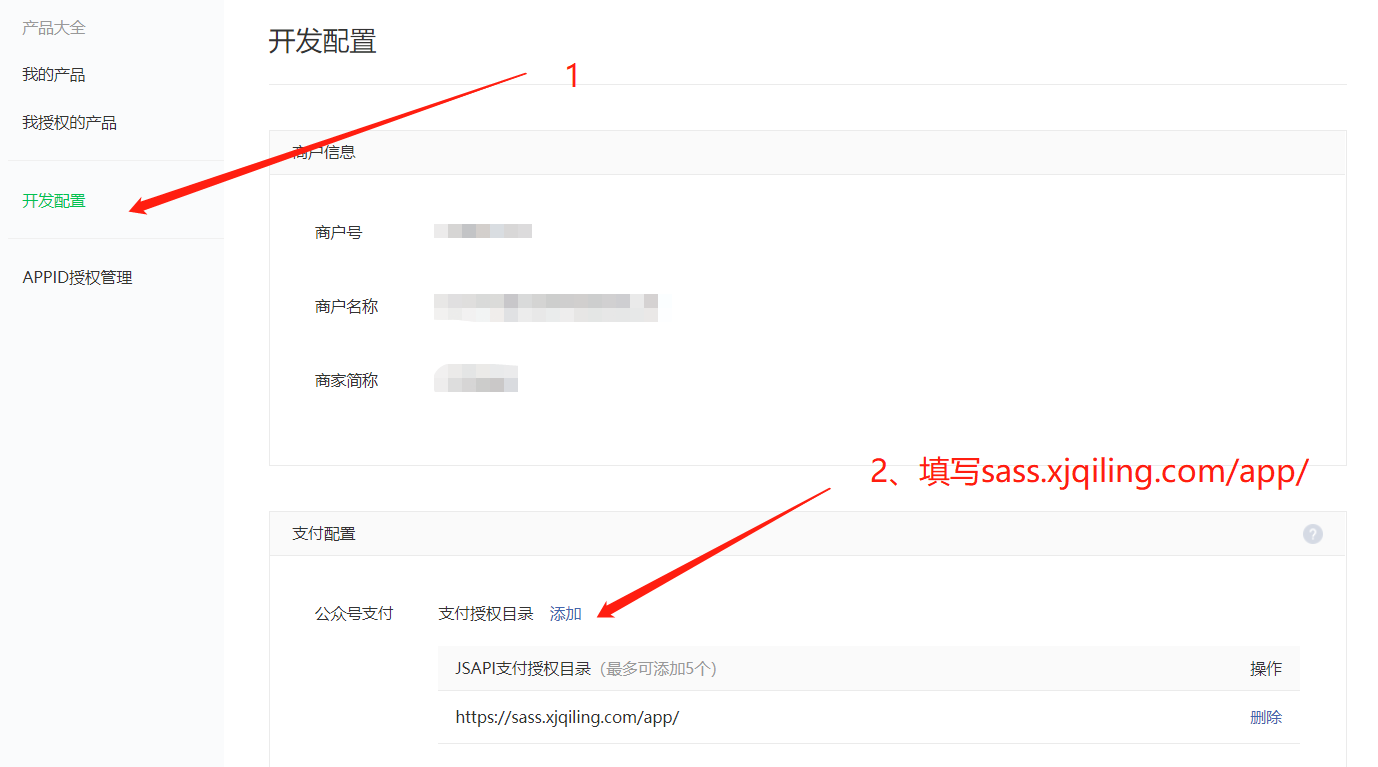
Task: Click the 开发配置 page title
Action: 322,41
